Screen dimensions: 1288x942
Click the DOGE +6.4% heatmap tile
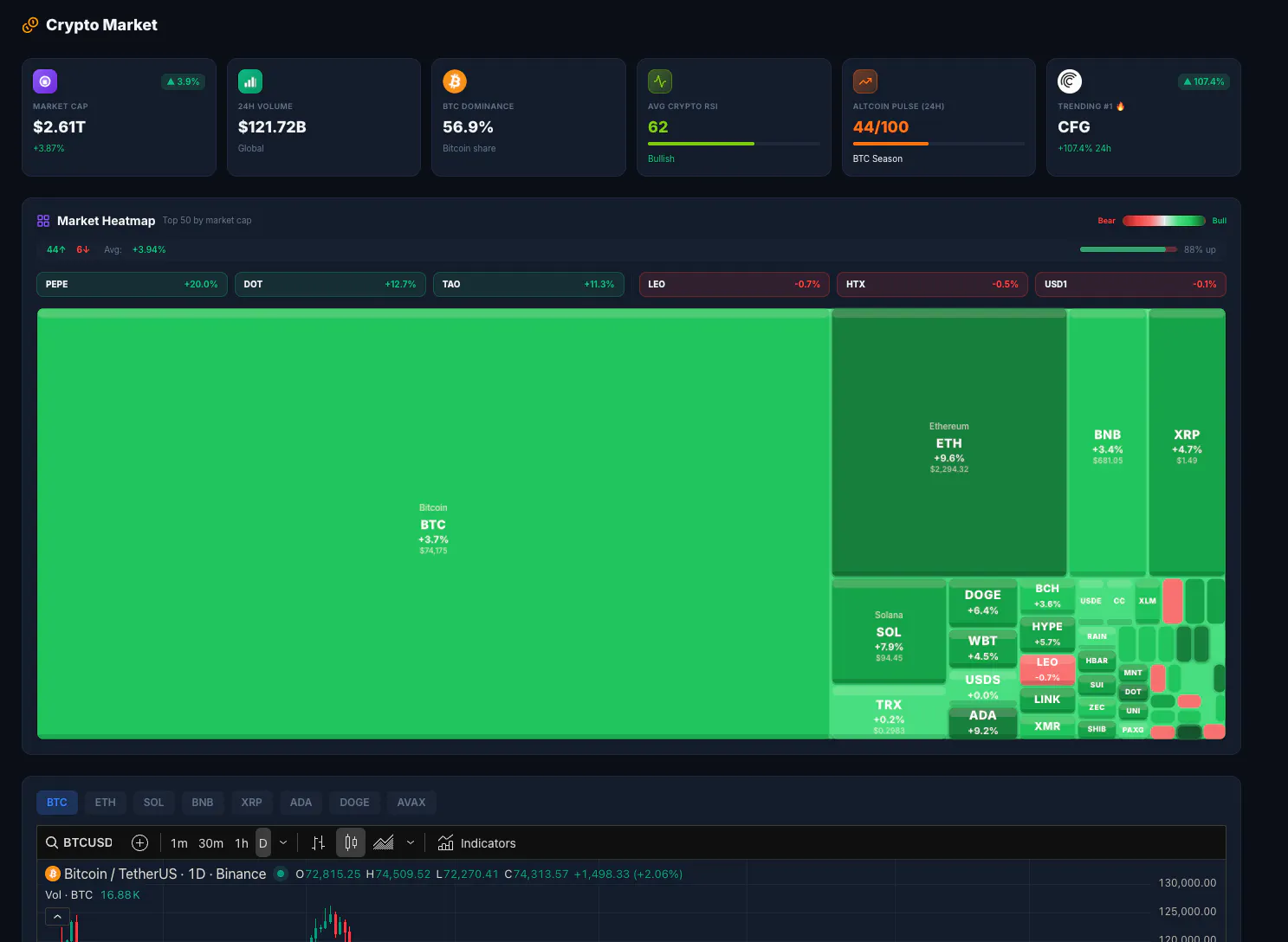click(983, 603)
